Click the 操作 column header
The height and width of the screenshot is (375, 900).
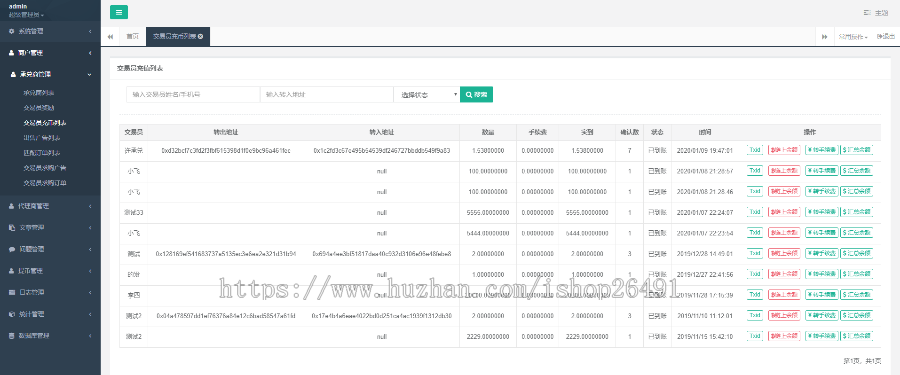810,132
